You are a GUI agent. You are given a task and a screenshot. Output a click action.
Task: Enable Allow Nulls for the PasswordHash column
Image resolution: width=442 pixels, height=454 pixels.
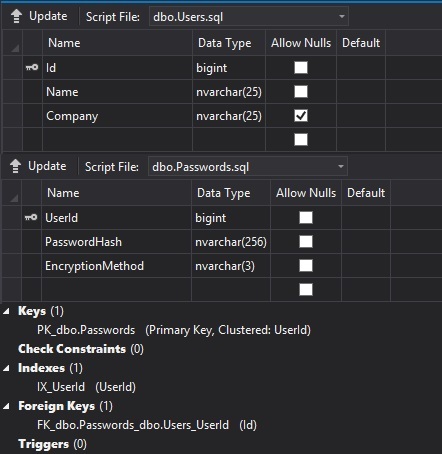(306, 241)
